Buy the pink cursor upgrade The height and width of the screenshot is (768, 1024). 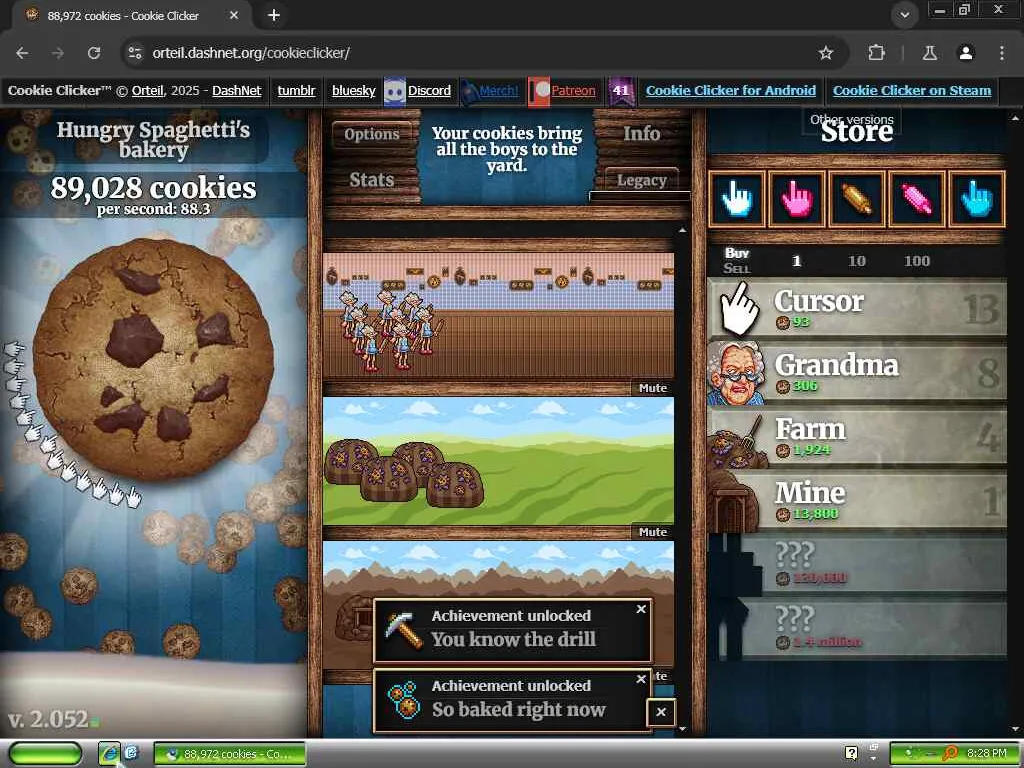797,199
